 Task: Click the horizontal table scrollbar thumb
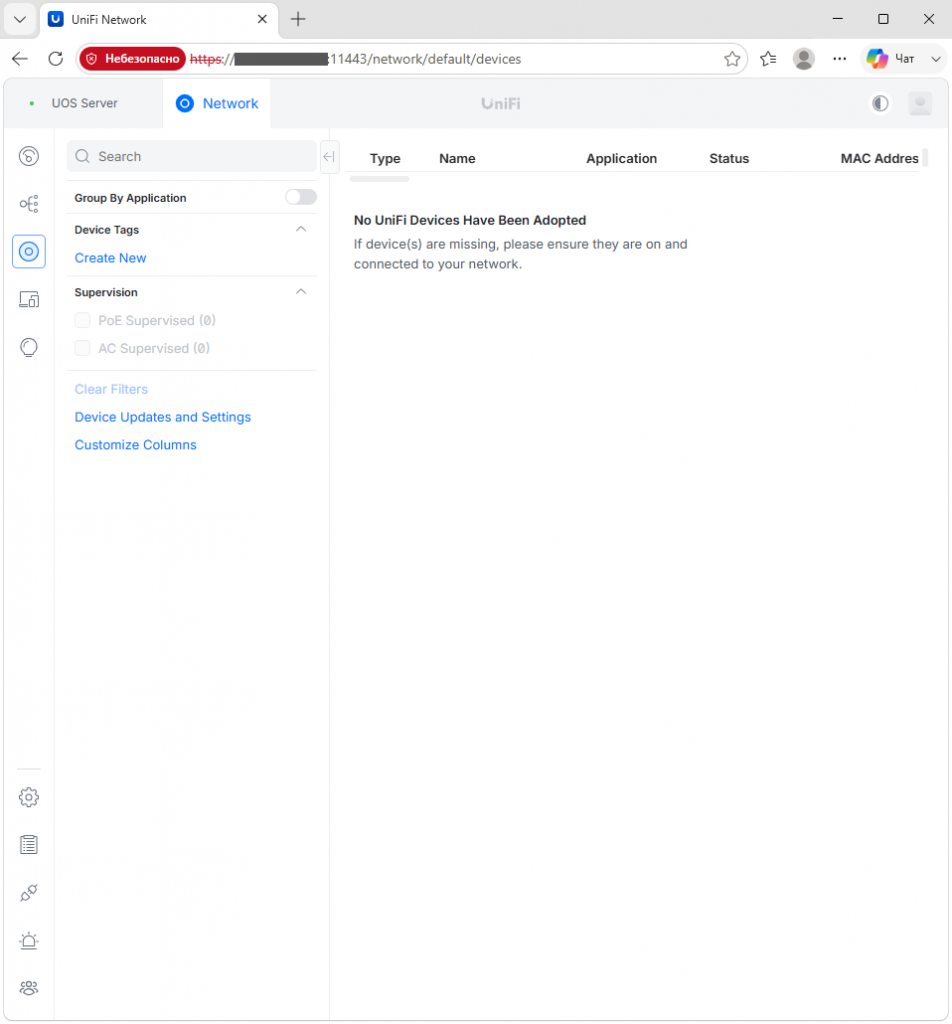point(379,179)
